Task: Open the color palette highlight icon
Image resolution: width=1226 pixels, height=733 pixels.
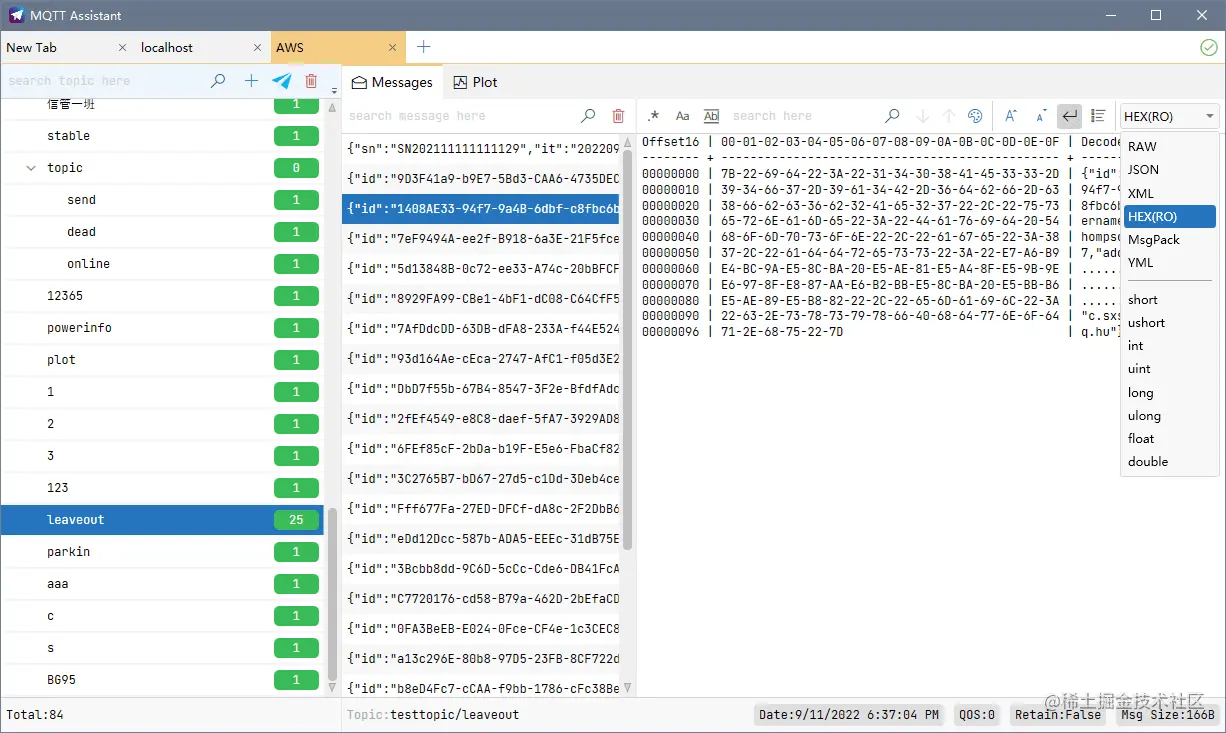Action: coord(975,116)
